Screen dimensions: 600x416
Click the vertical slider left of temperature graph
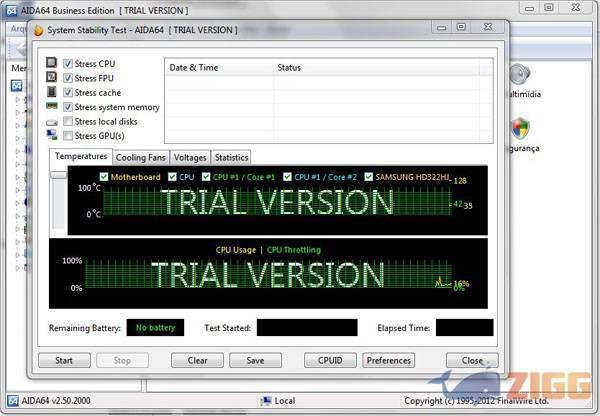(59, 198)
